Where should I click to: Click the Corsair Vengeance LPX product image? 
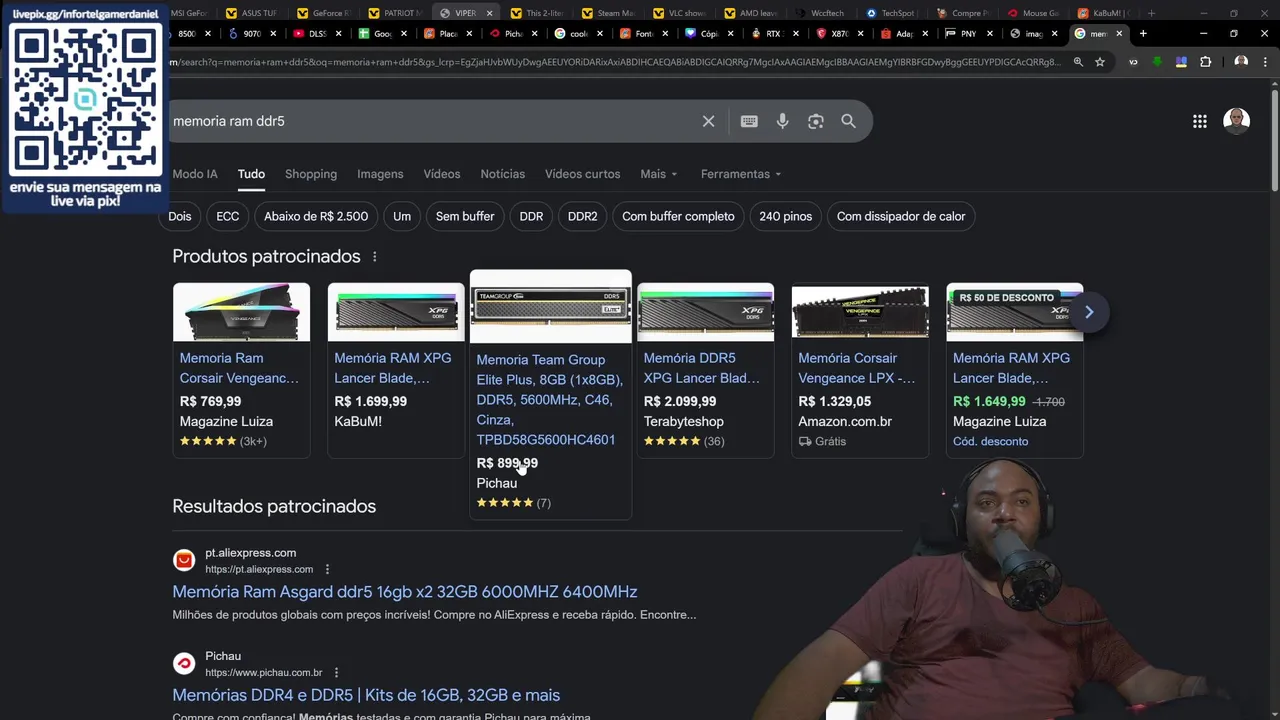point(860,312)
